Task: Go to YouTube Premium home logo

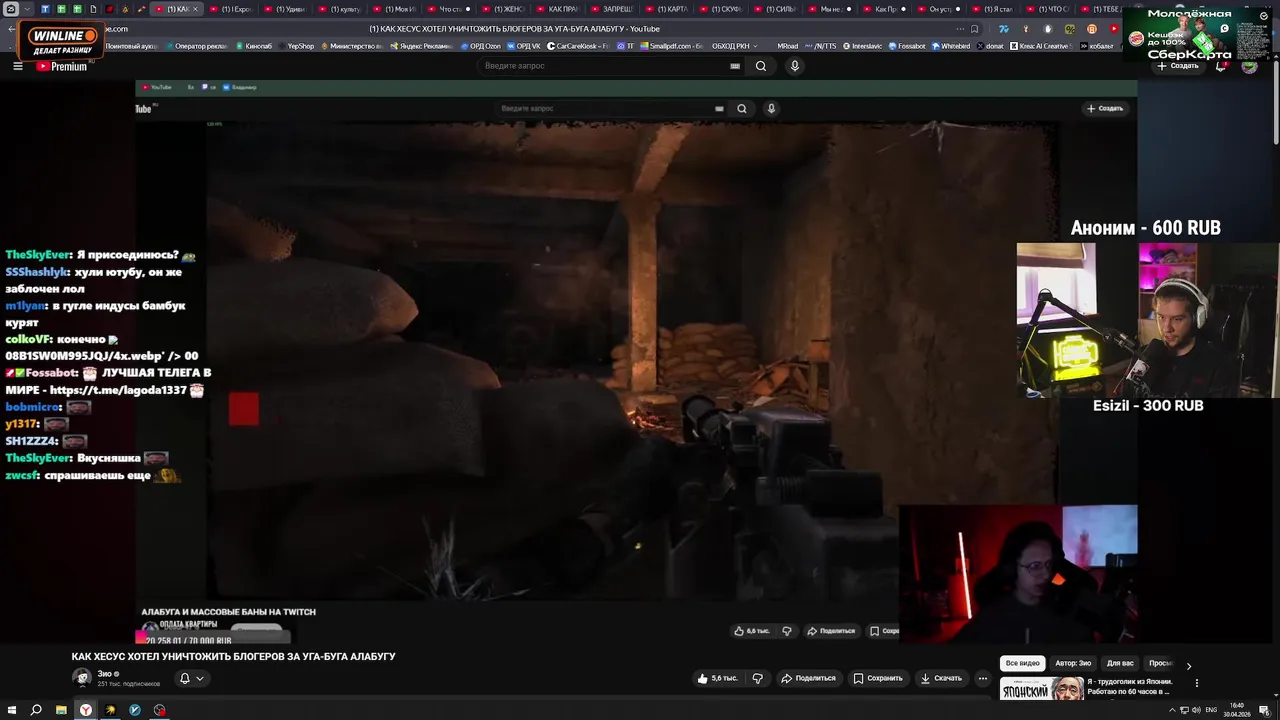Action: click(62, 66)
